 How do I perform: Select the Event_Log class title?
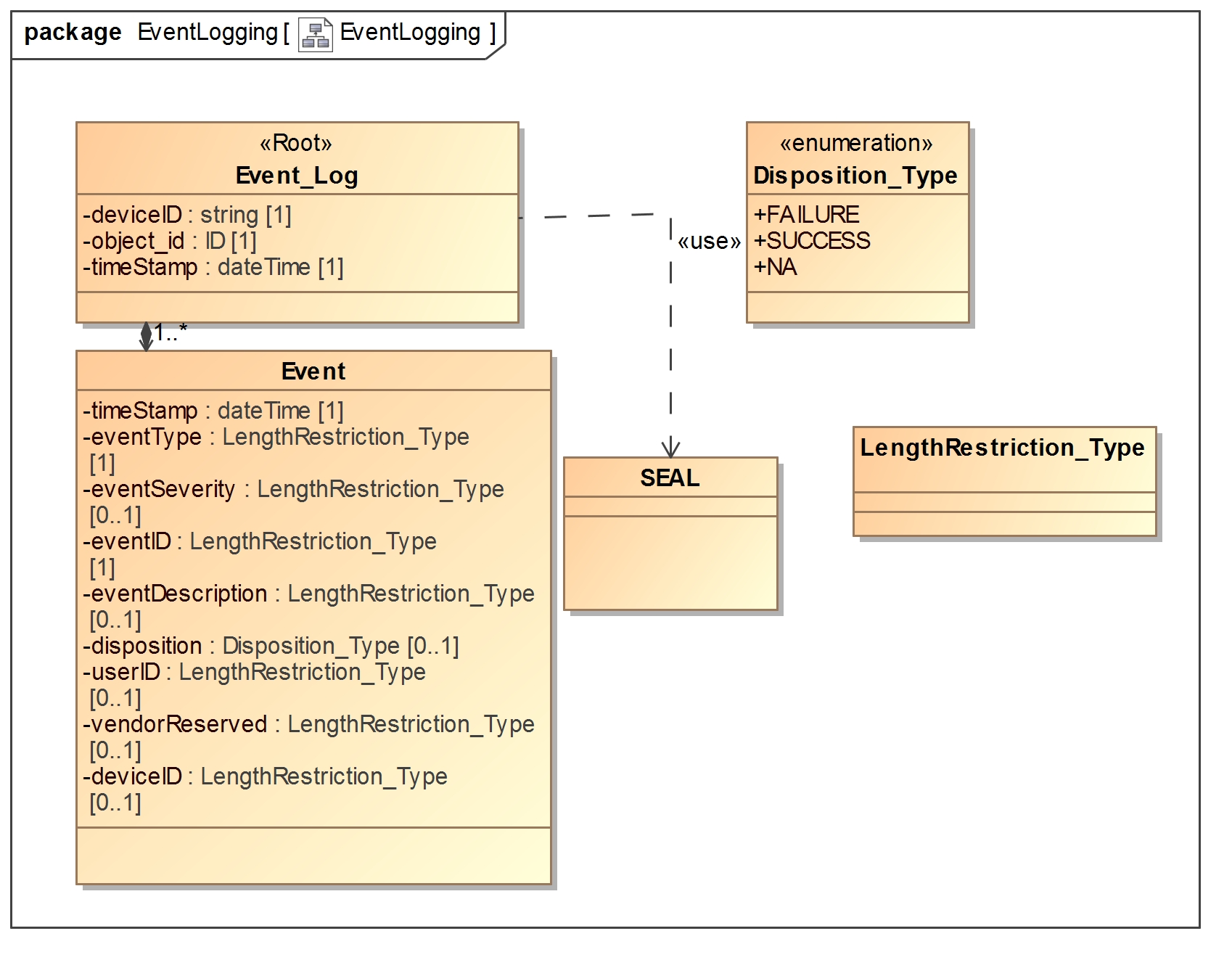coord(297,176)
